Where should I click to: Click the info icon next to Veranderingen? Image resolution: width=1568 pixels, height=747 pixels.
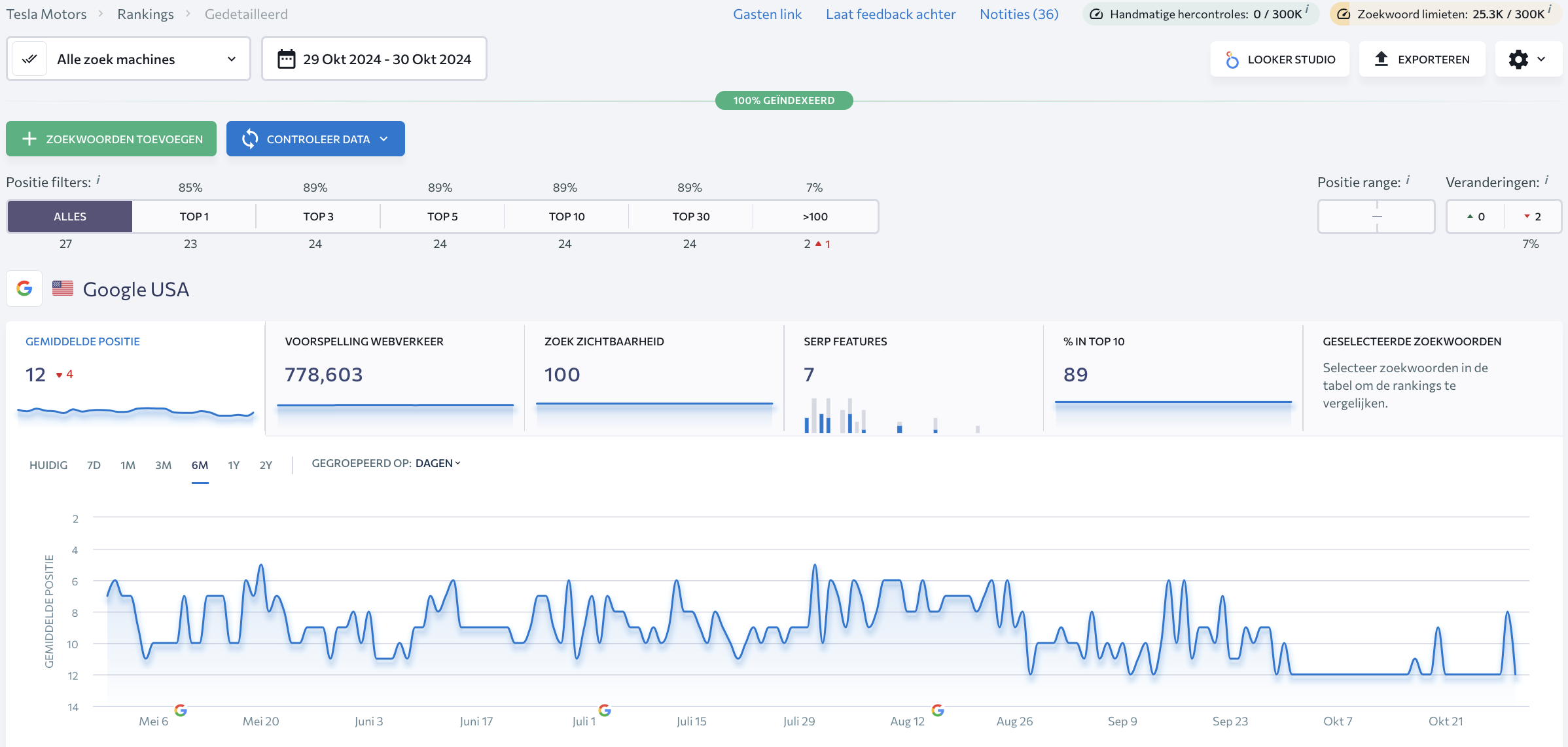click(x=1546, y=179)
